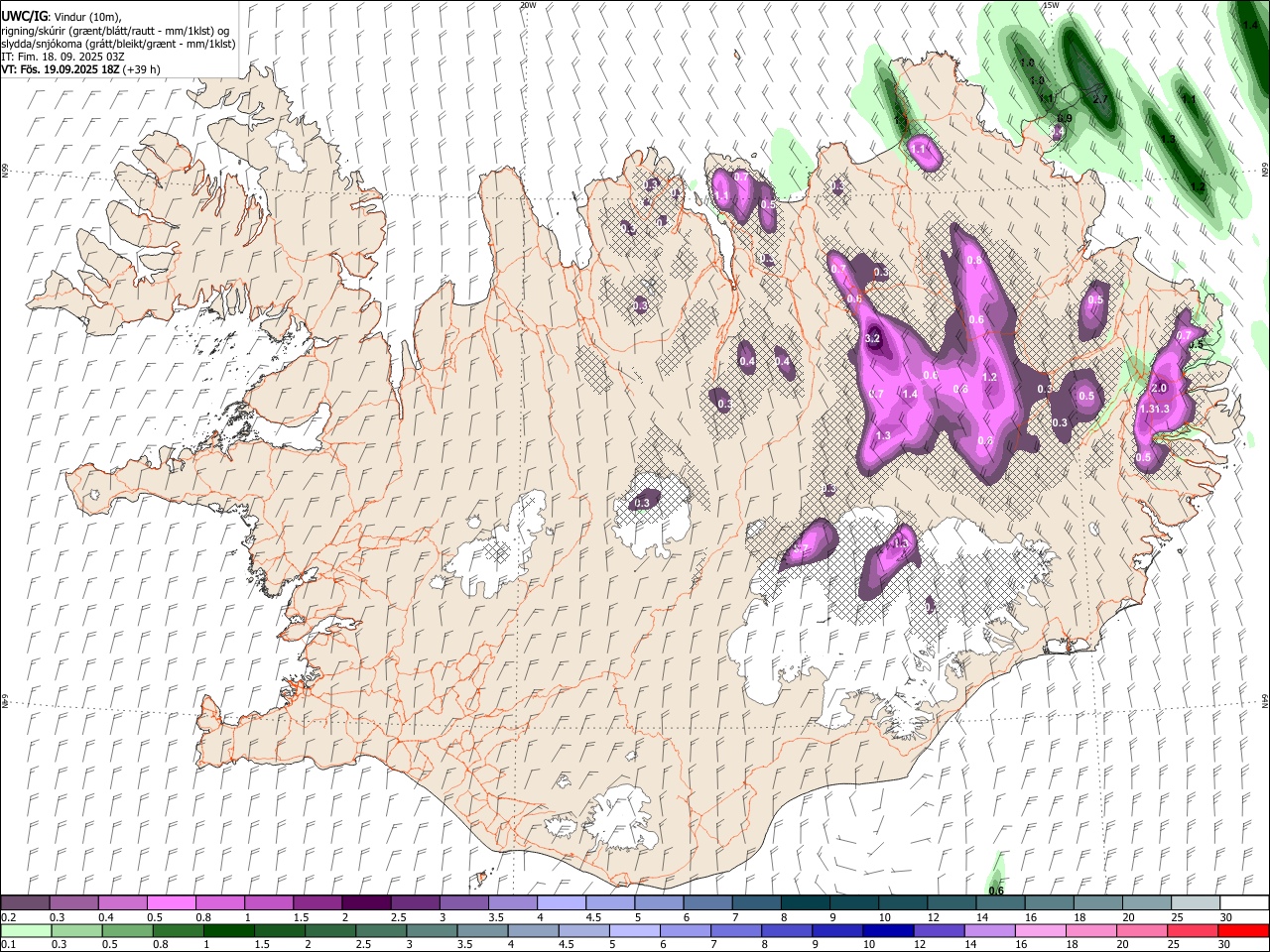Click the 0.4 label in the upper legend
This screenshot has width=1270, height=952.
click(x=106, y=917)
